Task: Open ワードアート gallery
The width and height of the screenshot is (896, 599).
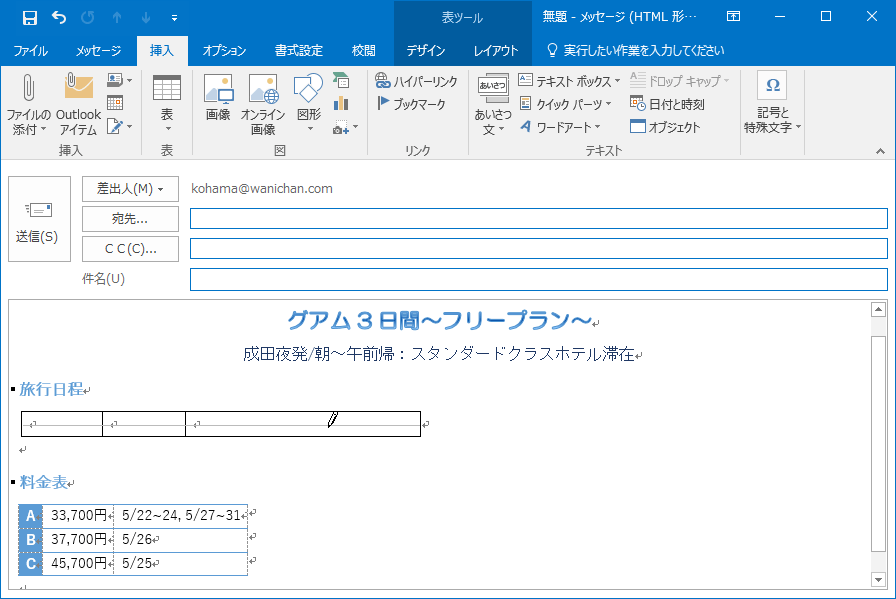Action: point(560,127)
